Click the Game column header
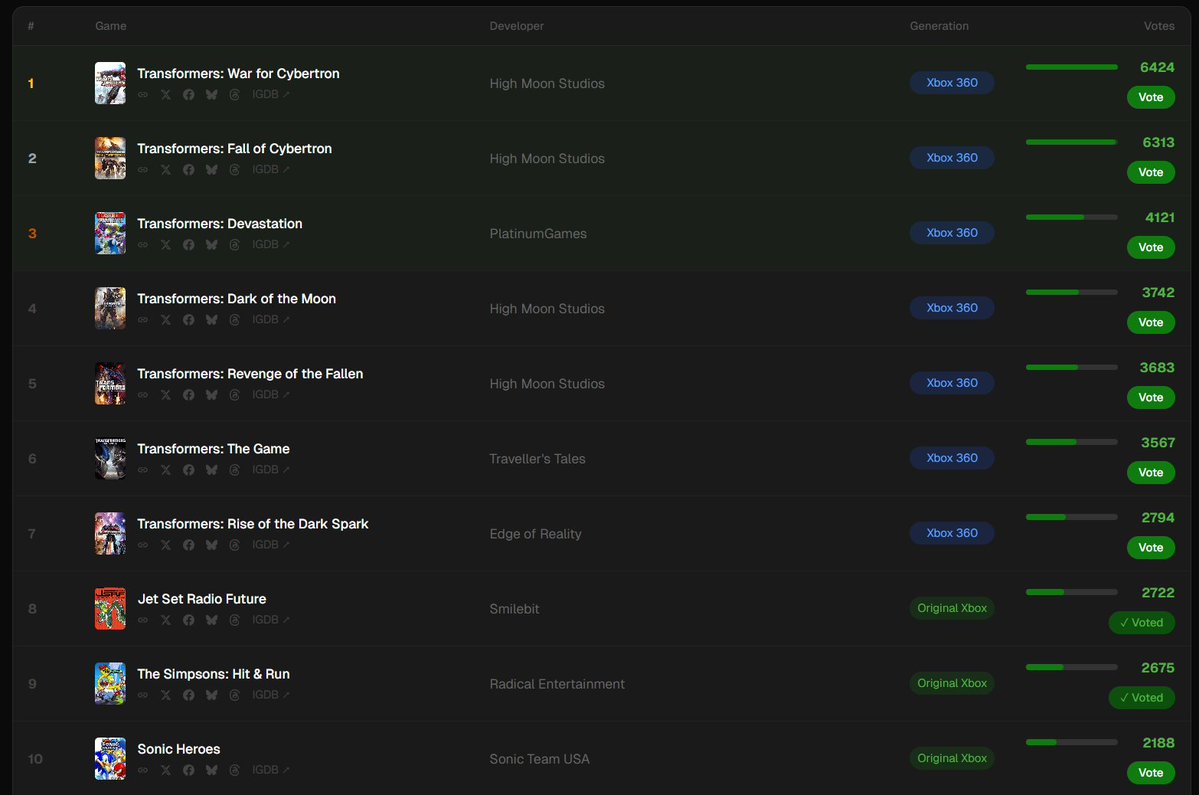 [111, 26]
